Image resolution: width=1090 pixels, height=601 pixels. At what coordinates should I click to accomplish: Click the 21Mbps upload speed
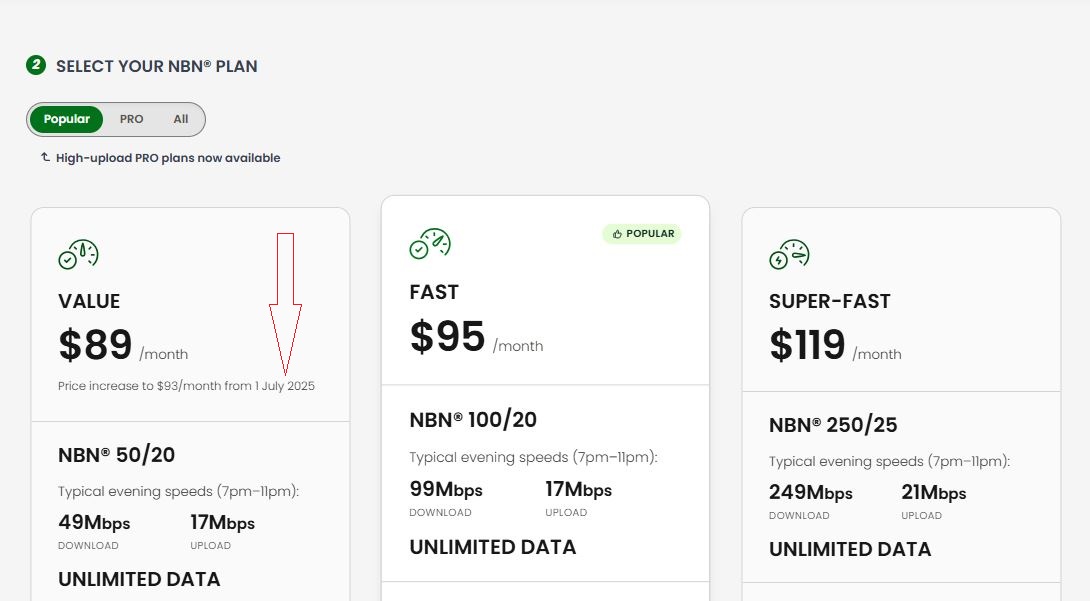tap(934, 493)
